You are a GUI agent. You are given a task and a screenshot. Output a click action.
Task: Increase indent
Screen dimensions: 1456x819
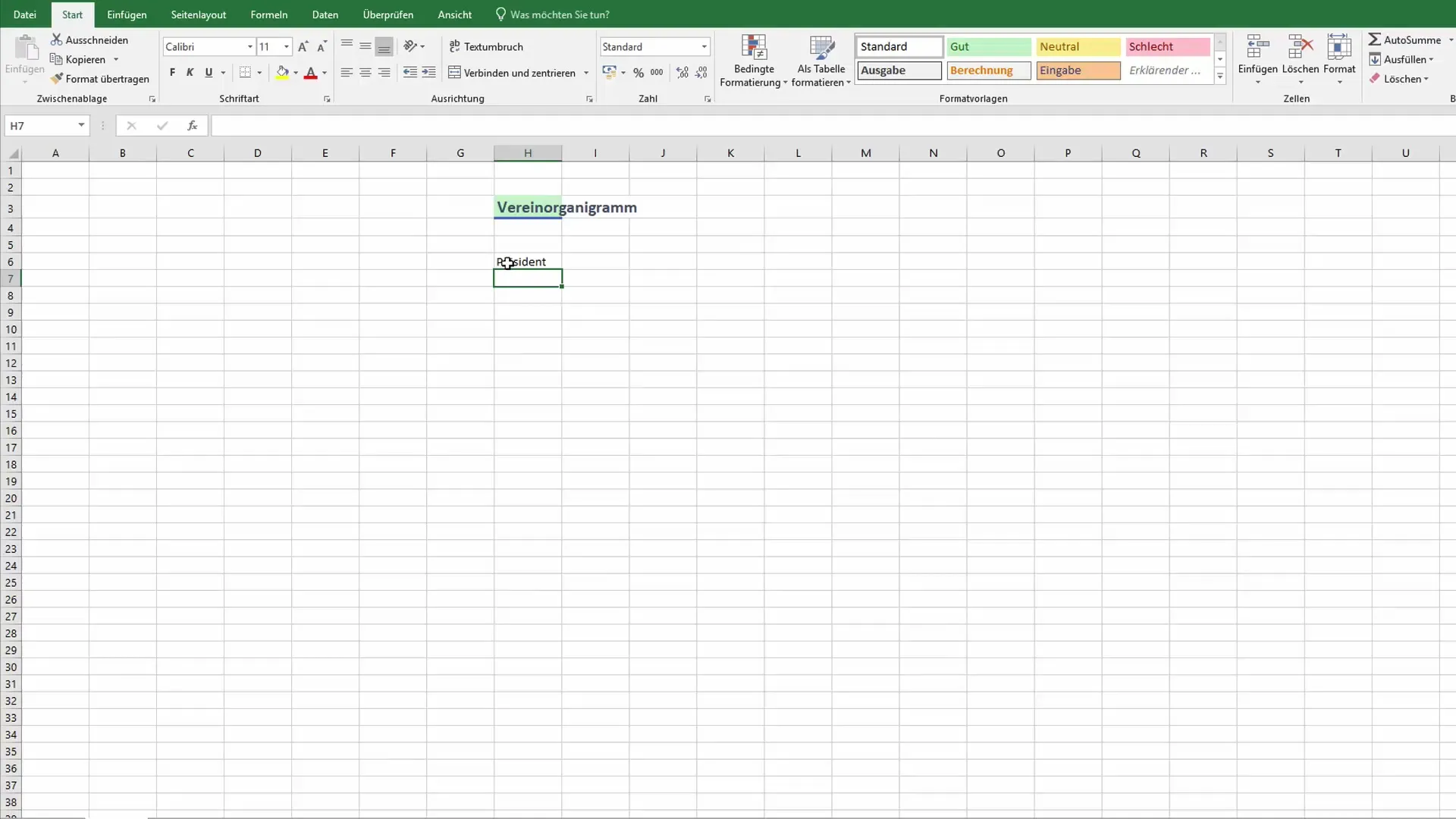pyautogui.click(x=429, y=72)
